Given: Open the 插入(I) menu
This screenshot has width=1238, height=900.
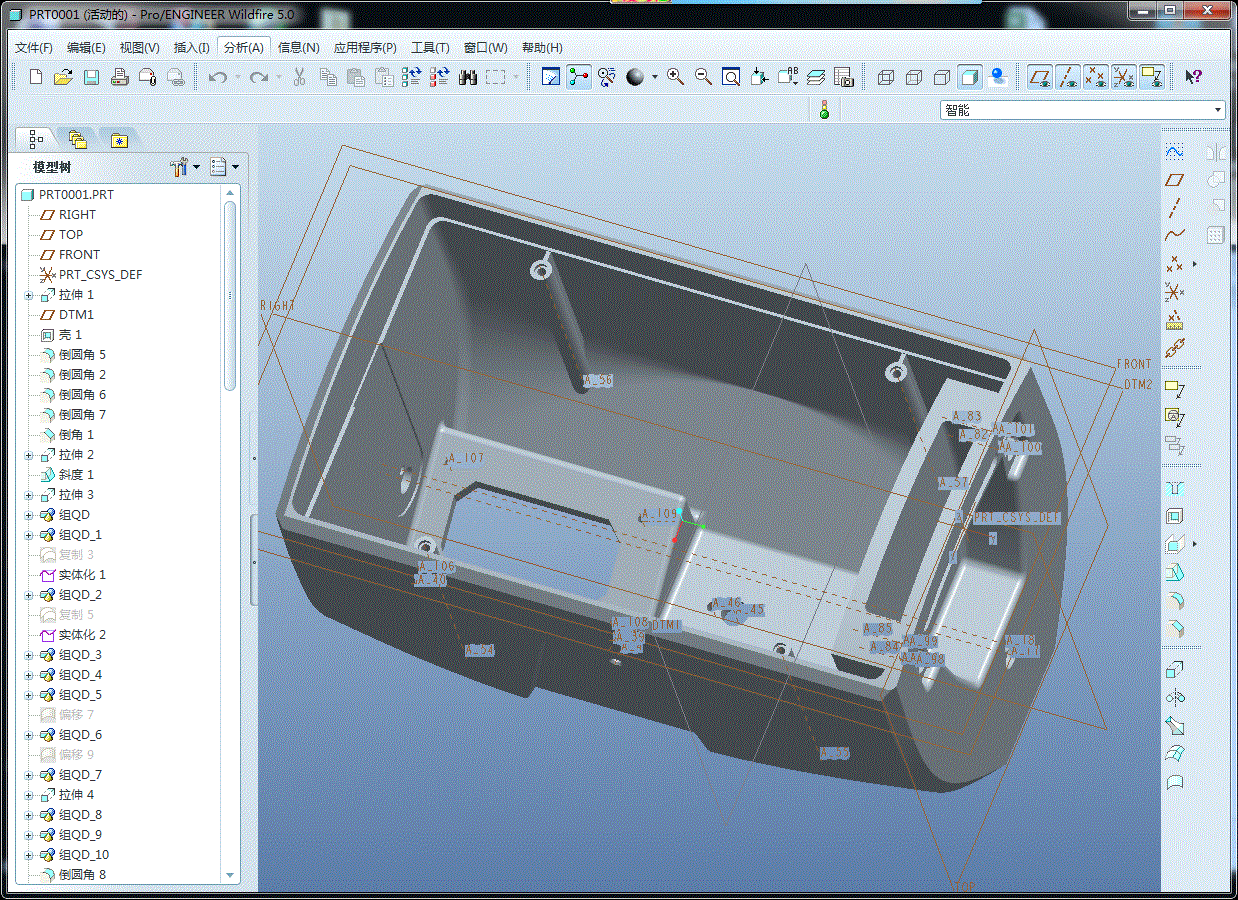Looking at the screenshot, I should 192,47.
